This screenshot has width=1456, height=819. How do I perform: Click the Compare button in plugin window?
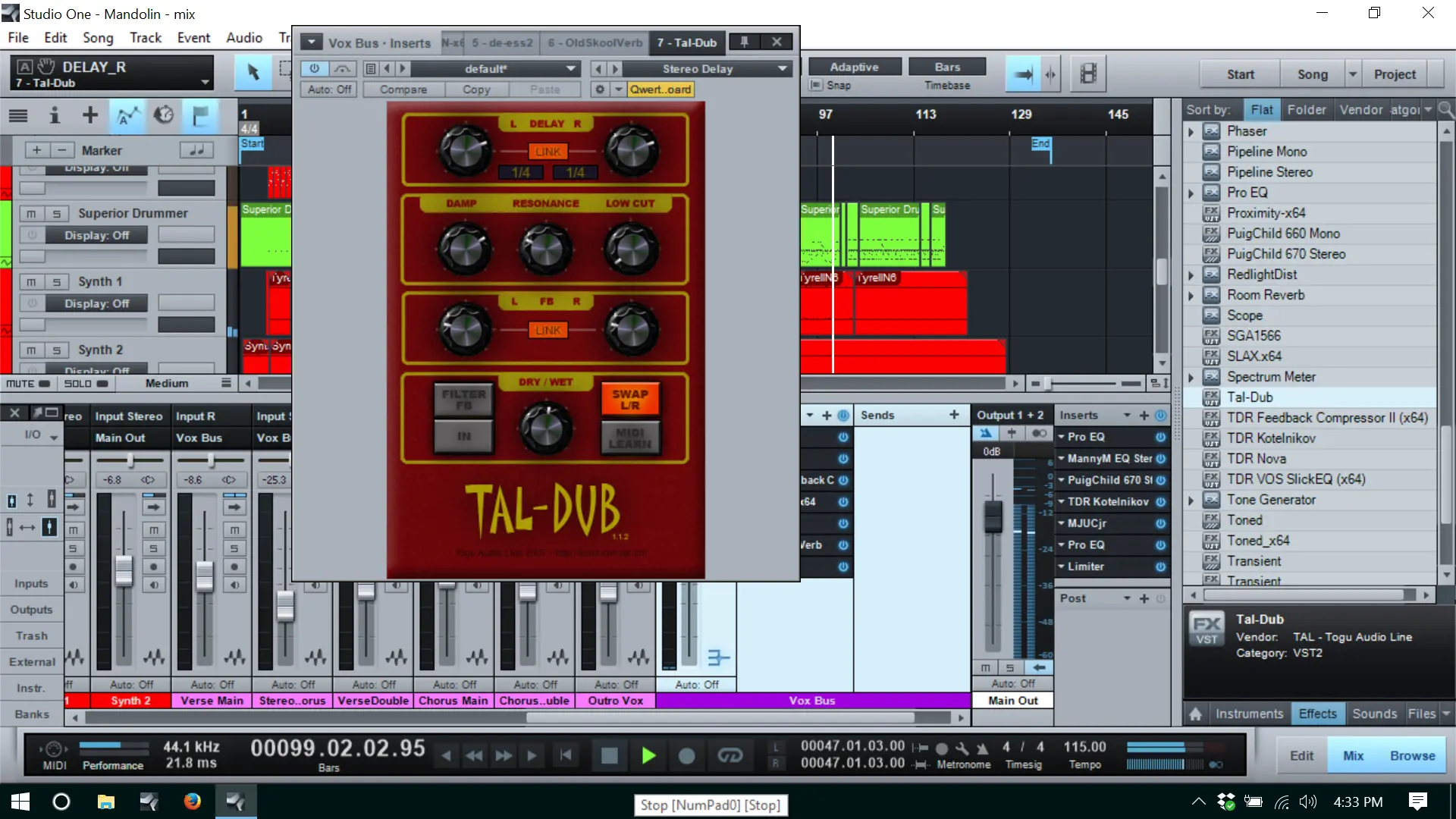point(403,89)
